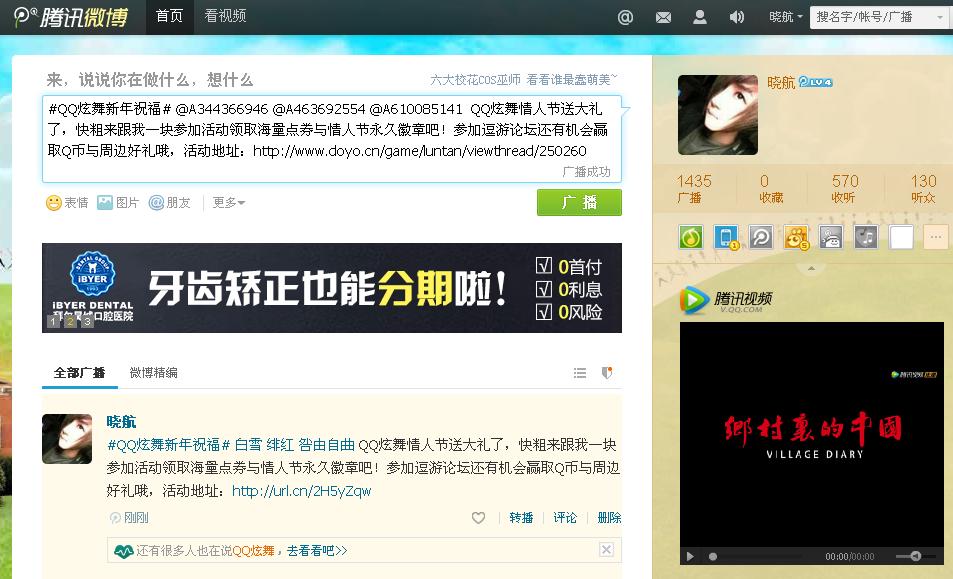Show more apps with the three-dots tile
Screen dimensions: 953x579
pos(936,237)
